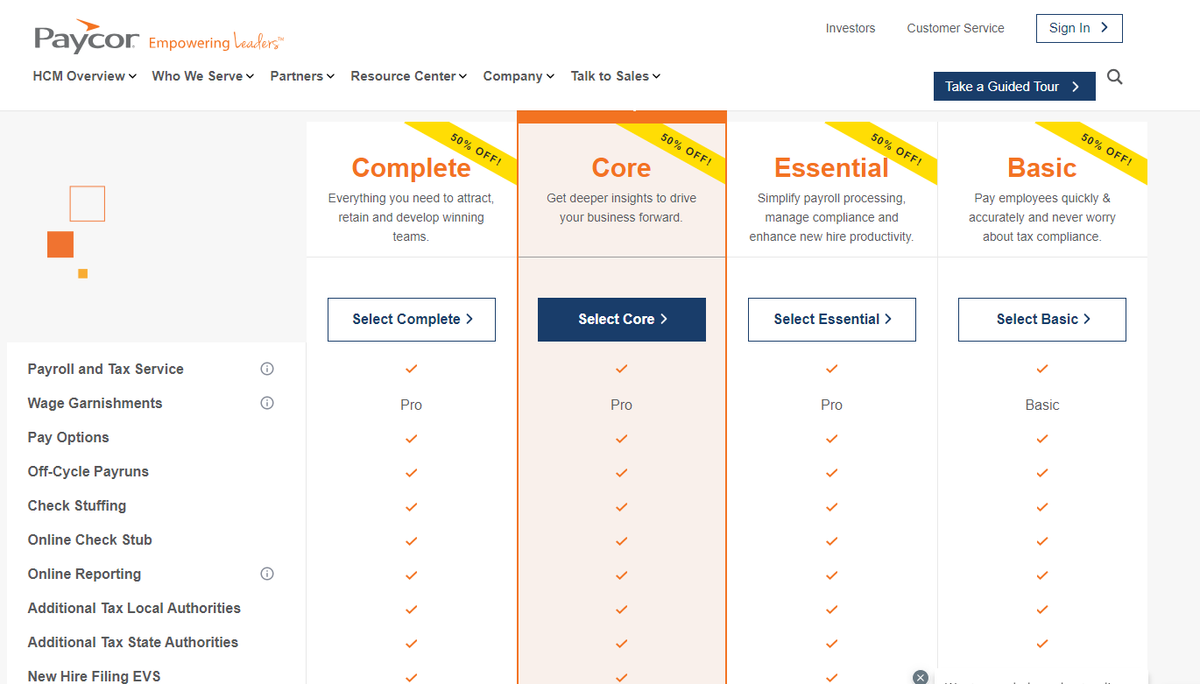1200x684 pixels.
Task: Click info icon beside Online Reporting
Action: 267,574
